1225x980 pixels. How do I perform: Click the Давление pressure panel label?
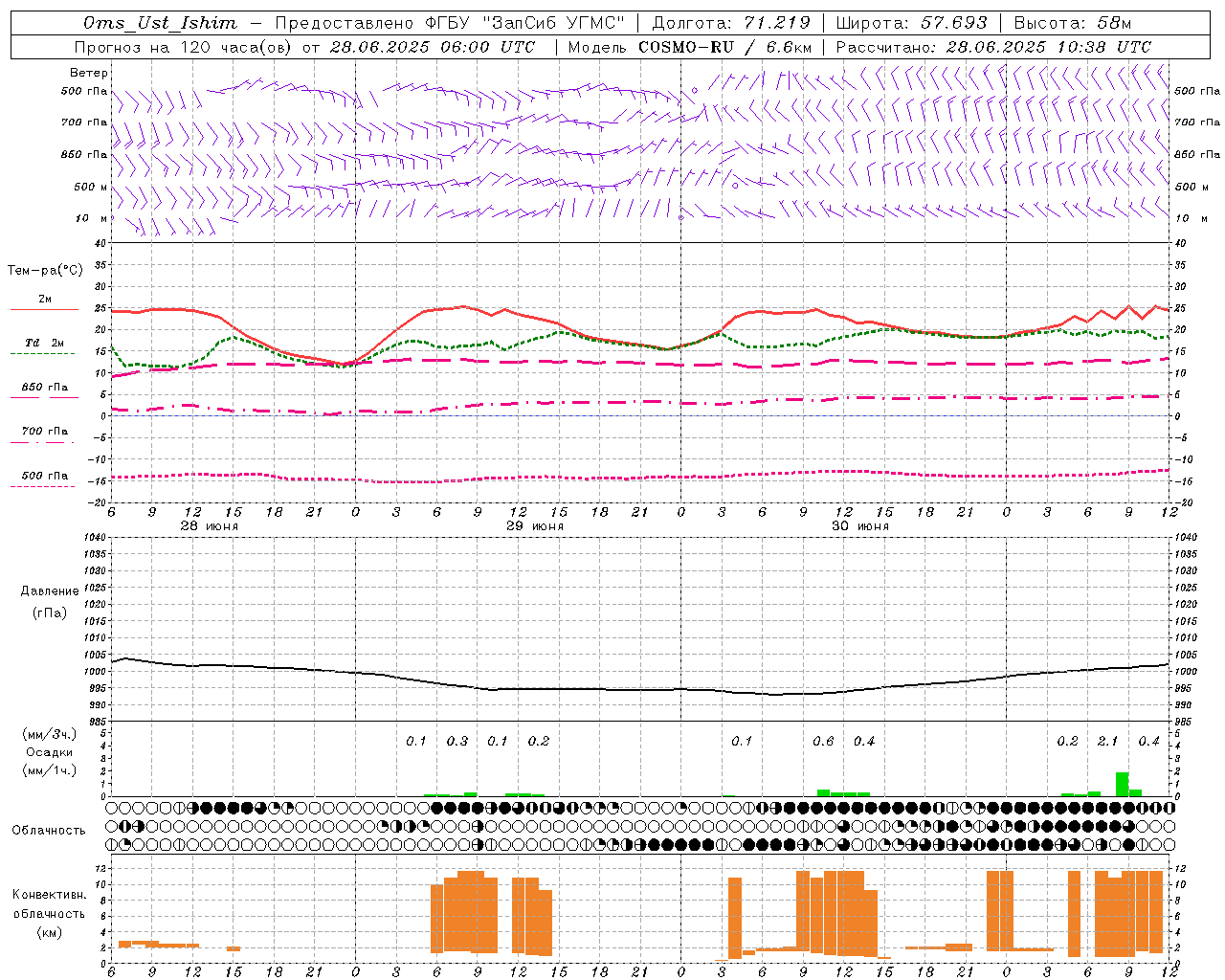50,591
